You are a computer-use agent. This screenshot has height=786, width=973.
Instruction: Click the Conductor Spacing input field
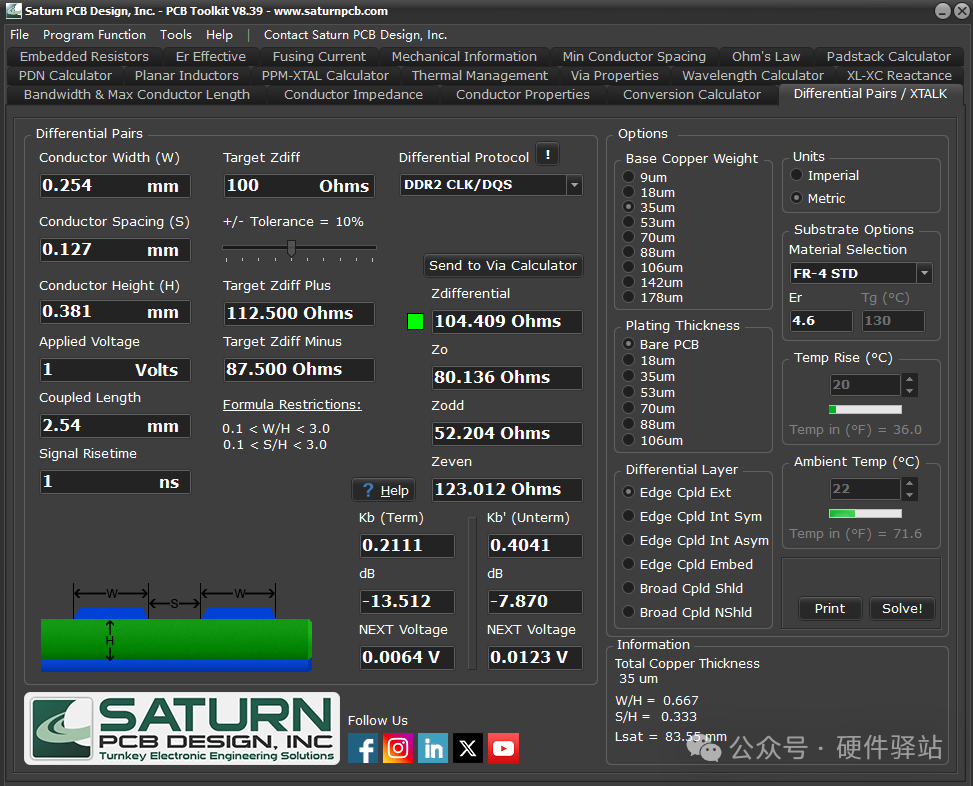coord(115,249)
